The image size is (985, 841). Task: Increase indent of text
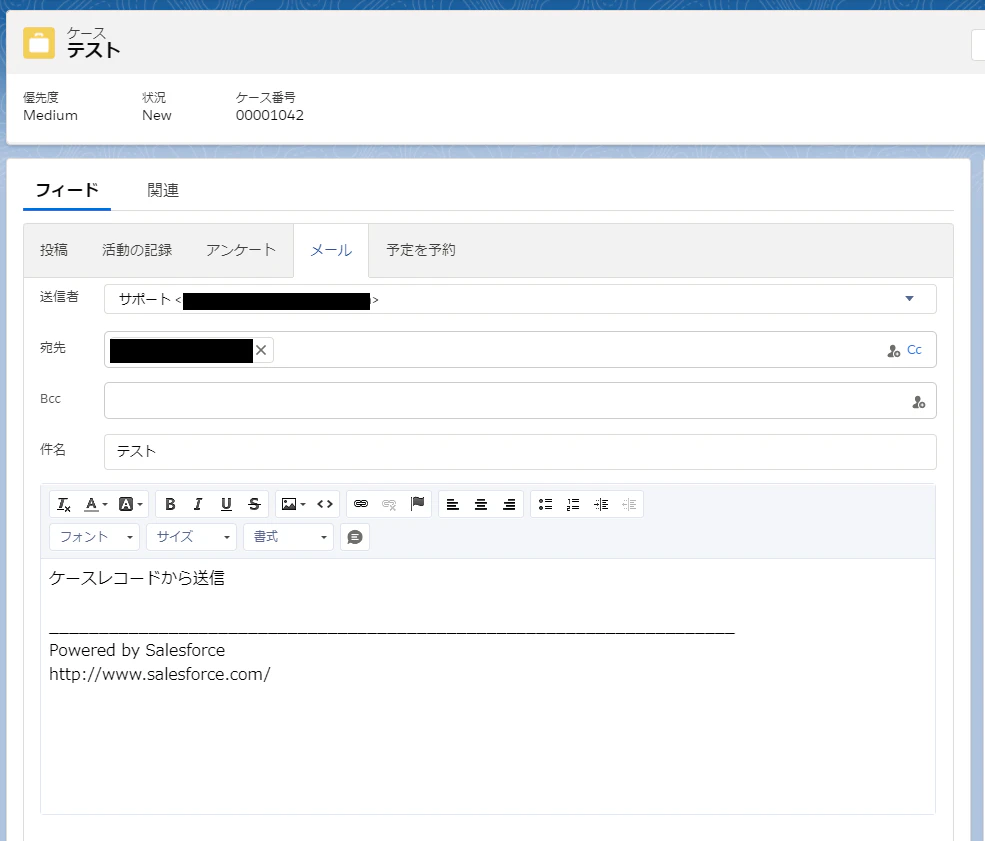(601, 504)
